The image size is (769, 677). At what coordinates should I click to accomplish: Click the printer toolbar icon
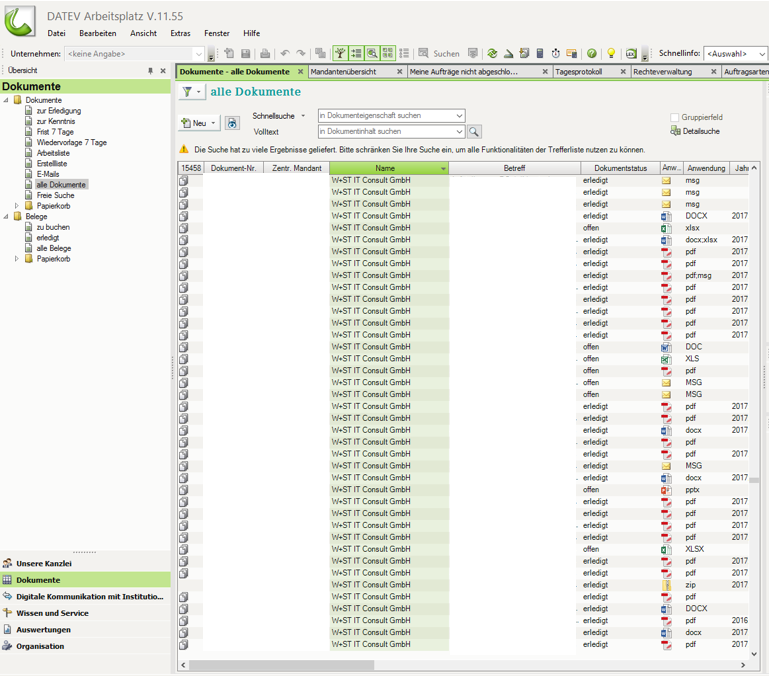coord(265,53)
